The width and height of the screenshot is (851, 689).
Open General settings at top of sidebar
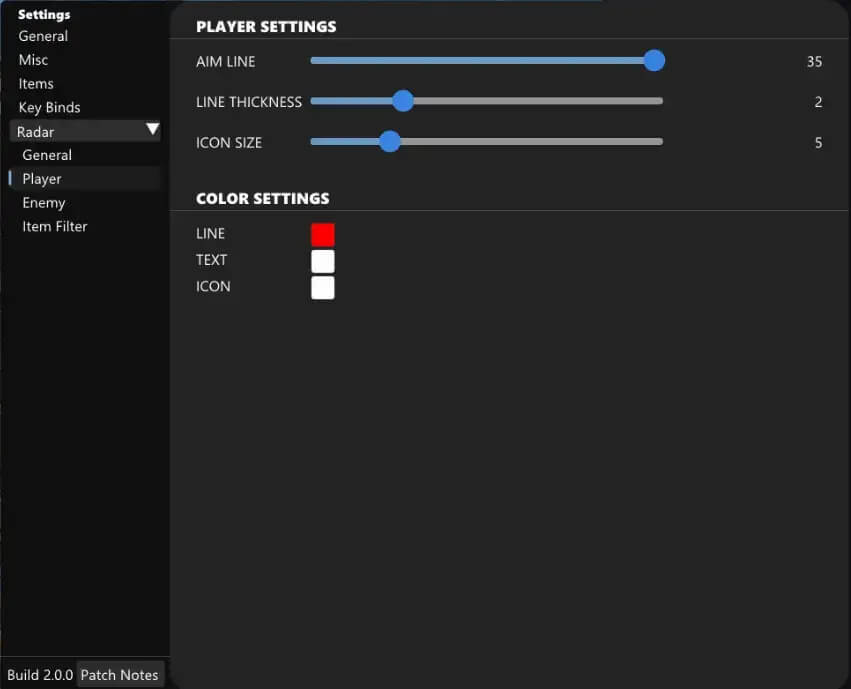click(43, 36)
